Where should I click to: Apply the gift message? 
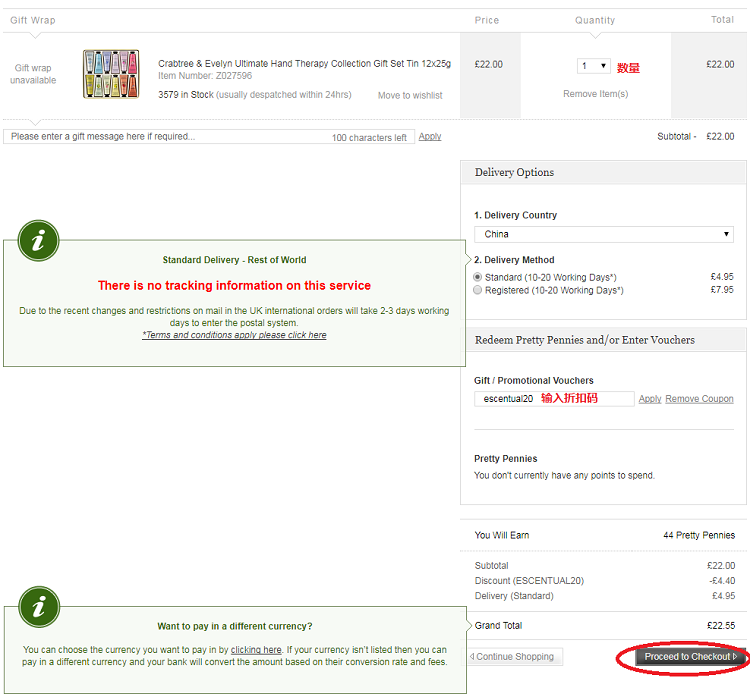(430, 137)
